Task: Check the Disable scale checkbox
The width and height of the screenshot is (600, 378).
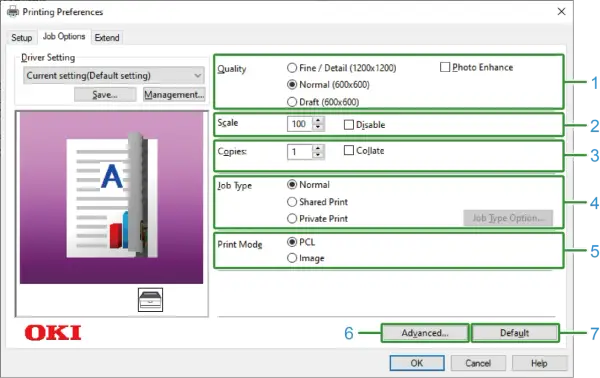Action: click(x=349, y=125)
